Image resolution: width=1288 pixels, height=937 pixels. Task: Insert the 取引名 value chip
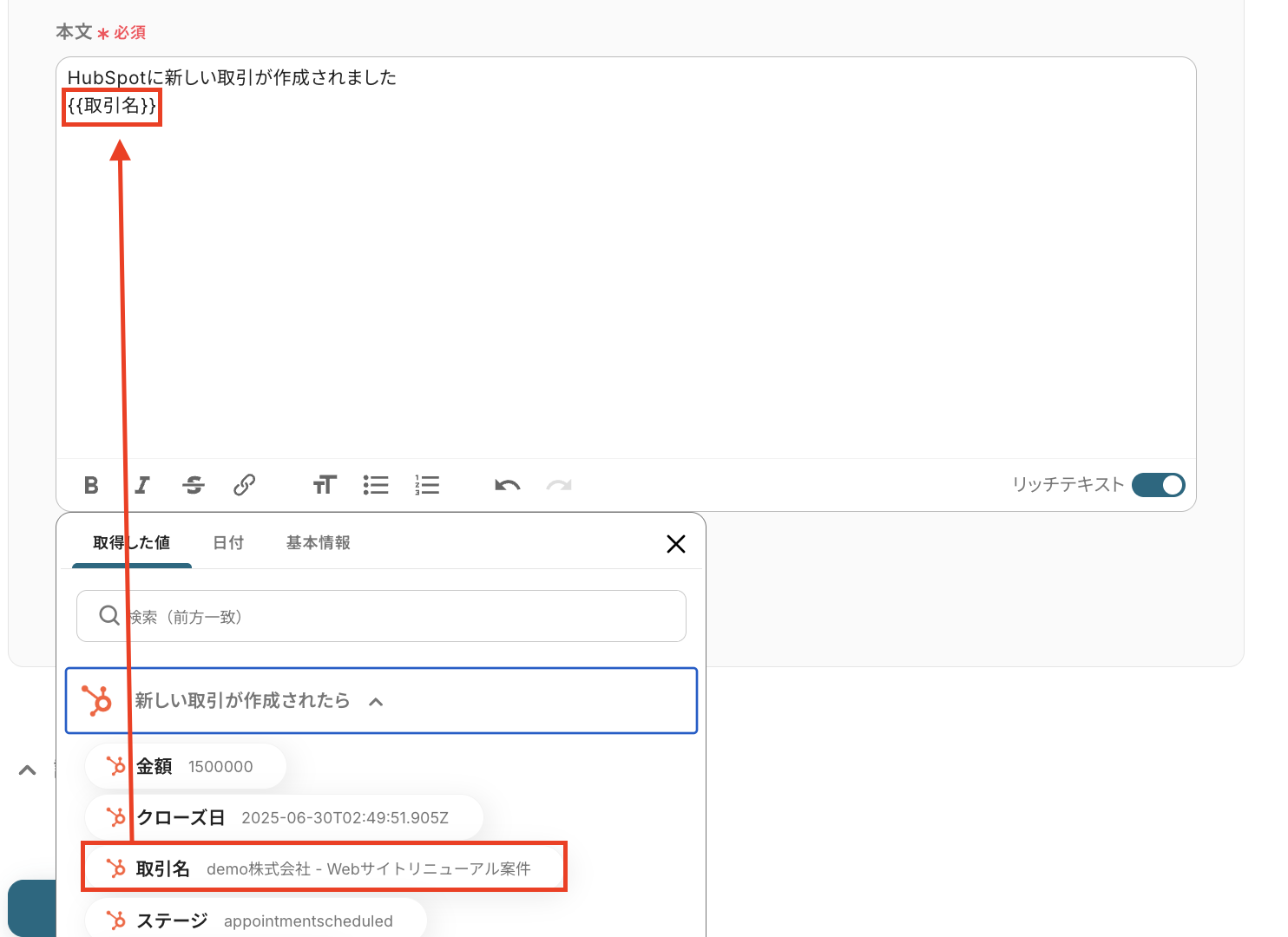324,868
